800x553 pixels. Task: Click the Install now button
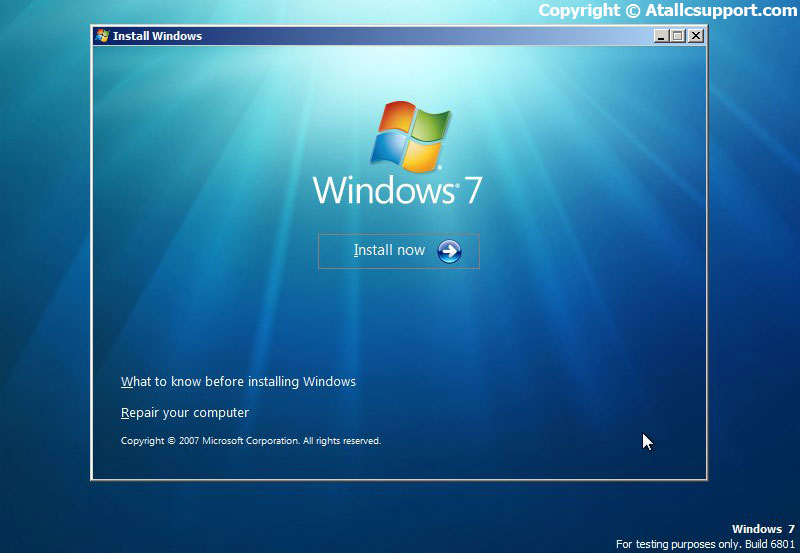[398, 251]
